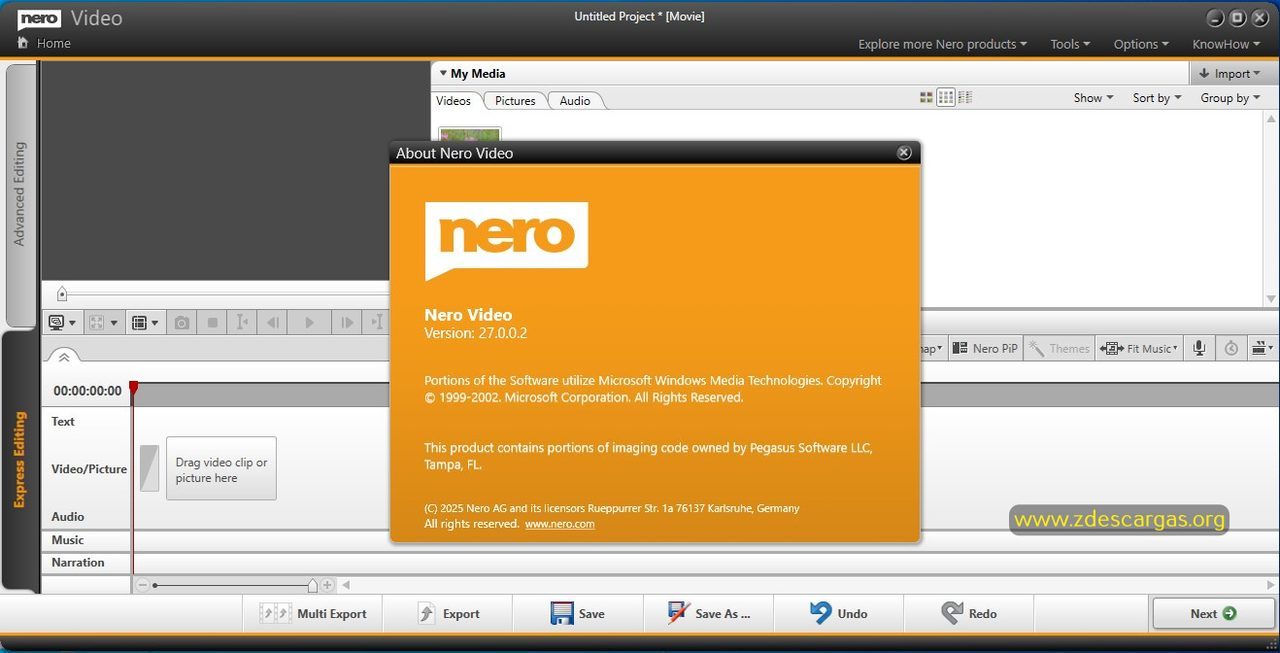Open the Themes wand tool
The image size is (1280, 653).
point(1059,348)
